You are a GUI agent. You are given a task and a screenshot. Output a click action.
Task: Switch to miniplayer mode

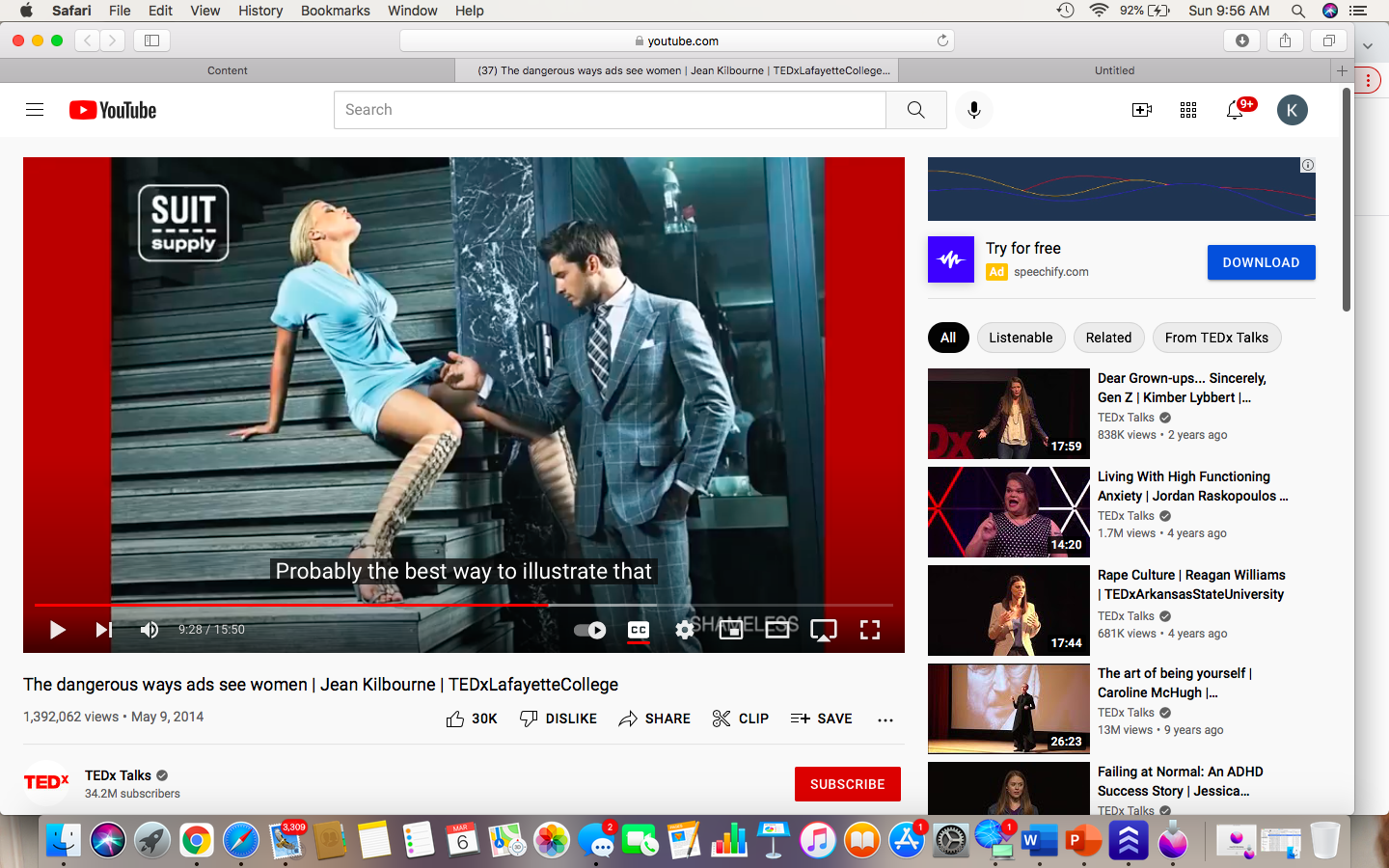(731, 630)
